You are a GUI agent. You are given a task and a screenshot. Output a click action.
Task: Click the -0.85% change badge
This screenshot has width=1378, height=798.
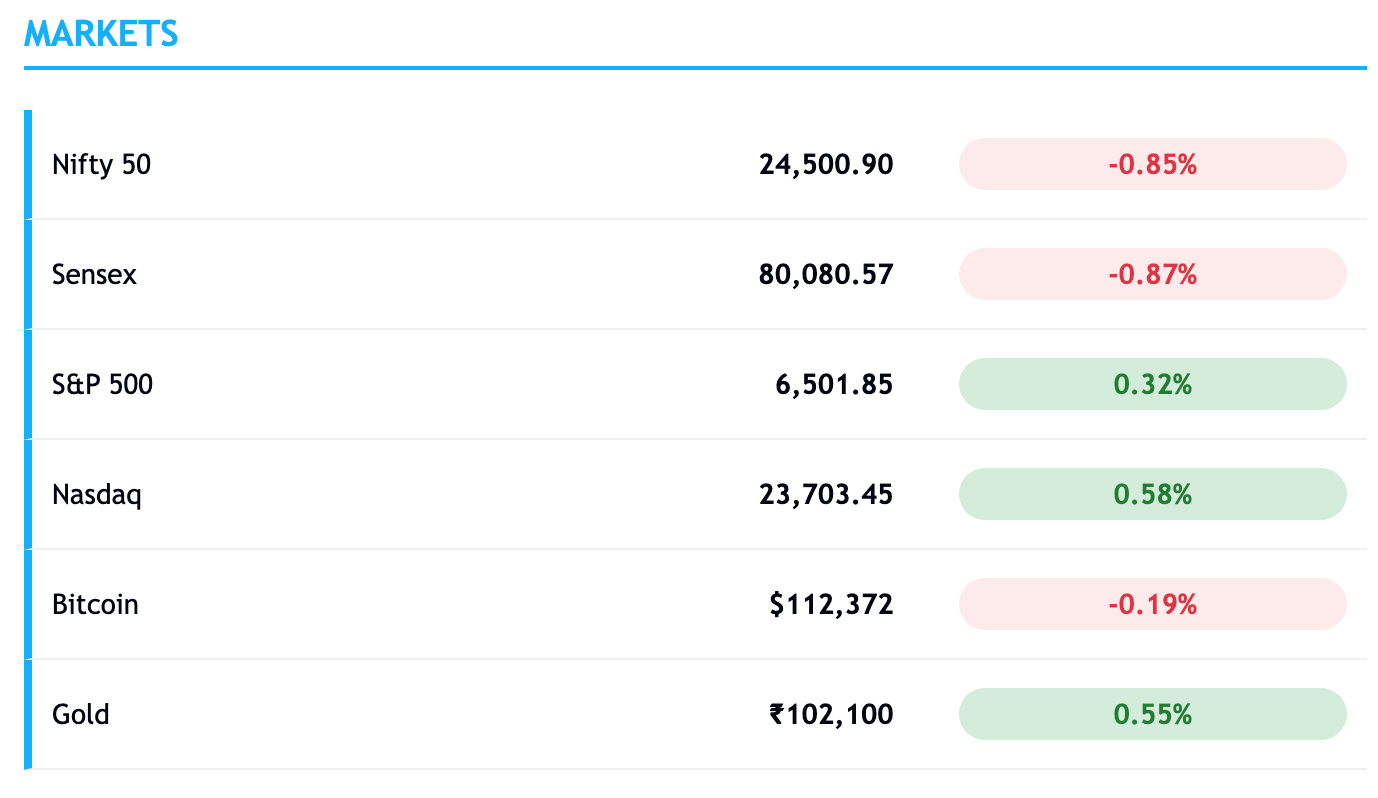click(x=1153, y=164)
